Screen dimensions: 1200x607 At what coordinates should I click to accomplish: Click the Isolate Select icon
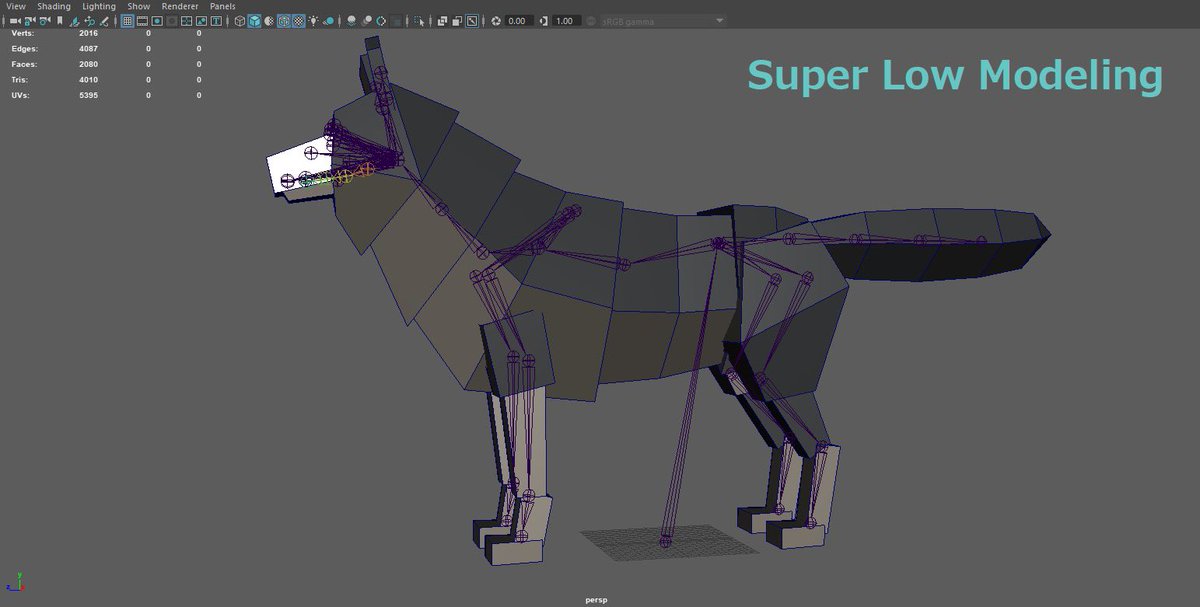pos(419,21)
